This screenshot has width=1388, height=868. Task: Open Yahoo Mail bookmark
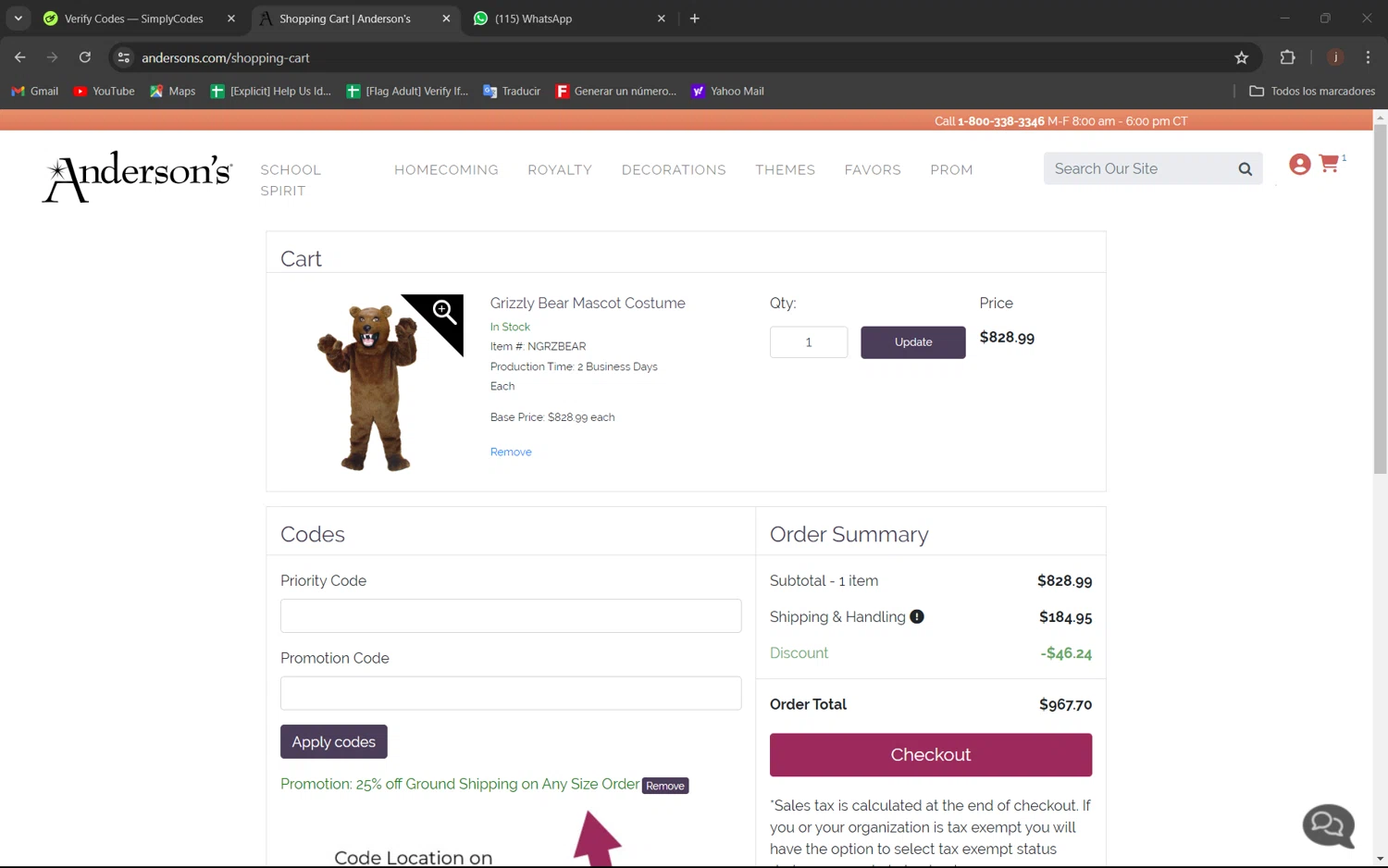tap(727, 91)
